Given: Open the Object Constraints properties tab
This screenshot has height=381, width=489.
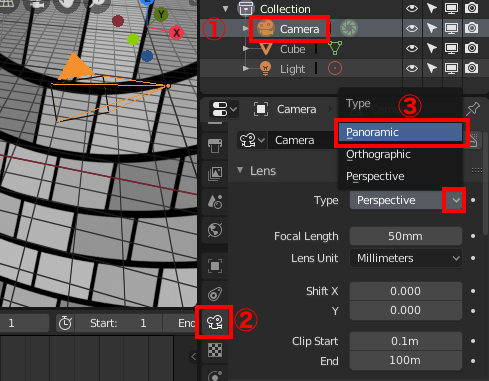Looking at the screenshot, I should [x=215, y=294].
